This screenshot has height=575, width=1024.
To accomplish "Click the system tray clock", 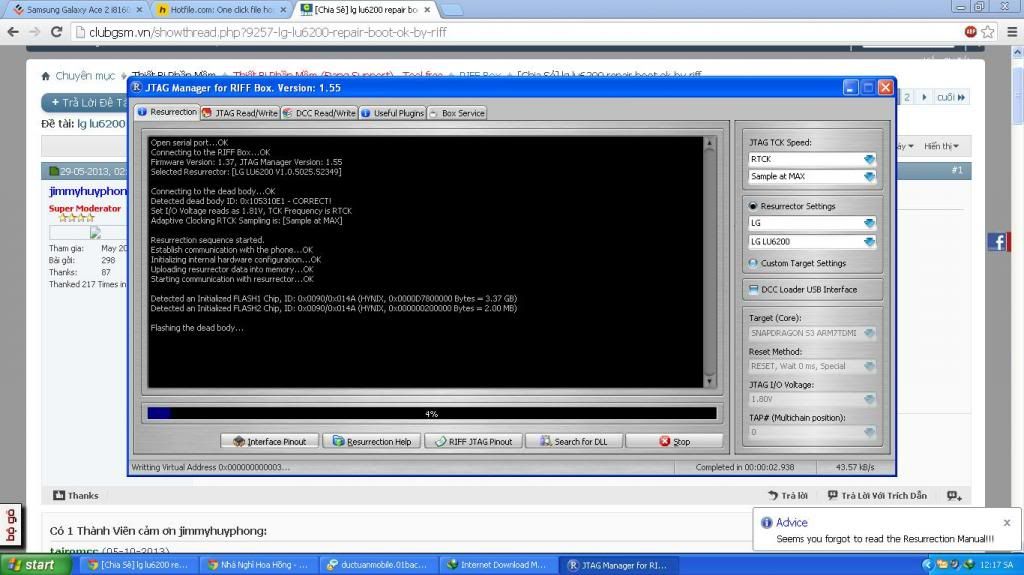I will [996, 565].
